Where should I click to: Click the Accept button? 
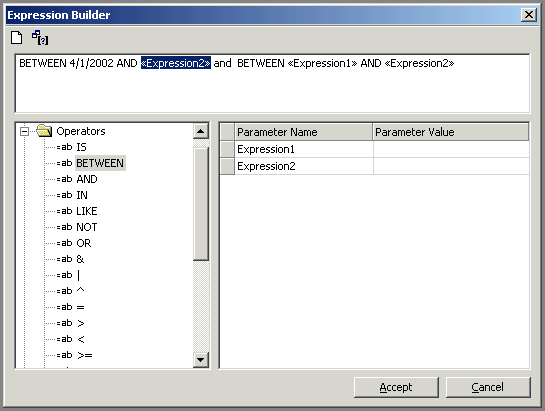tap(396, 387)
